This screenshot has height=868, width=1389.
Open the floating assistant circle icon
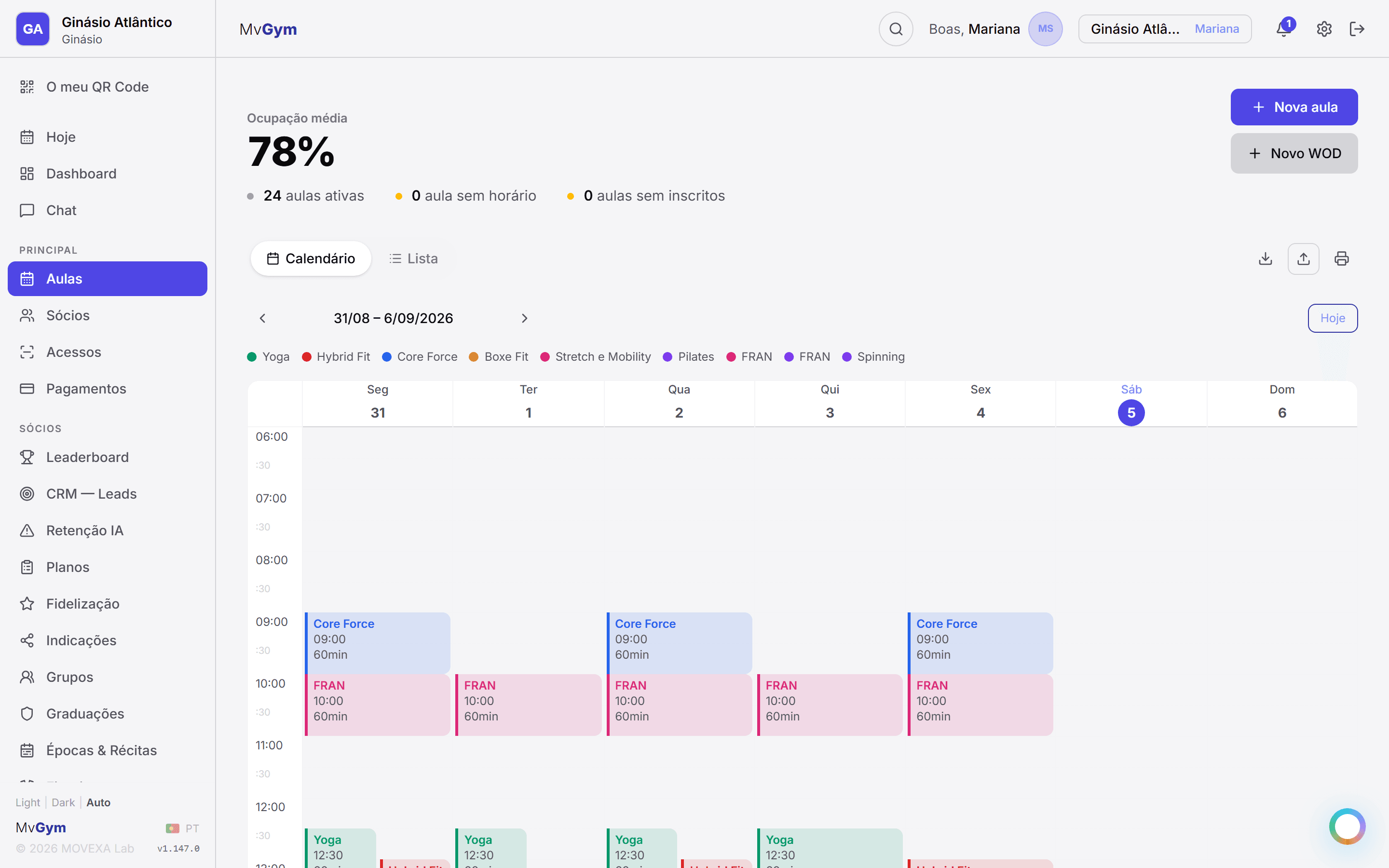(x=1347, y=826)
